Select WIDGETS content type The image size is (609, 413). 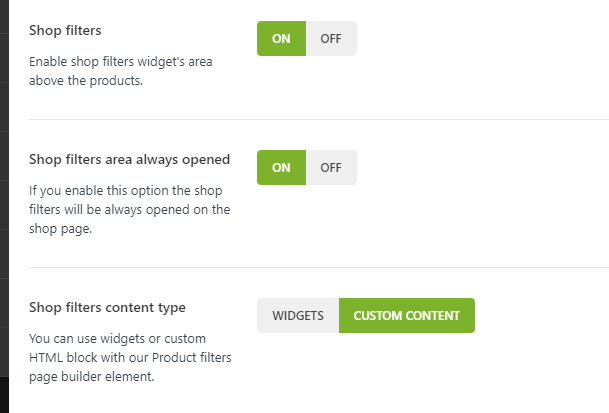(x=298, y=315)
